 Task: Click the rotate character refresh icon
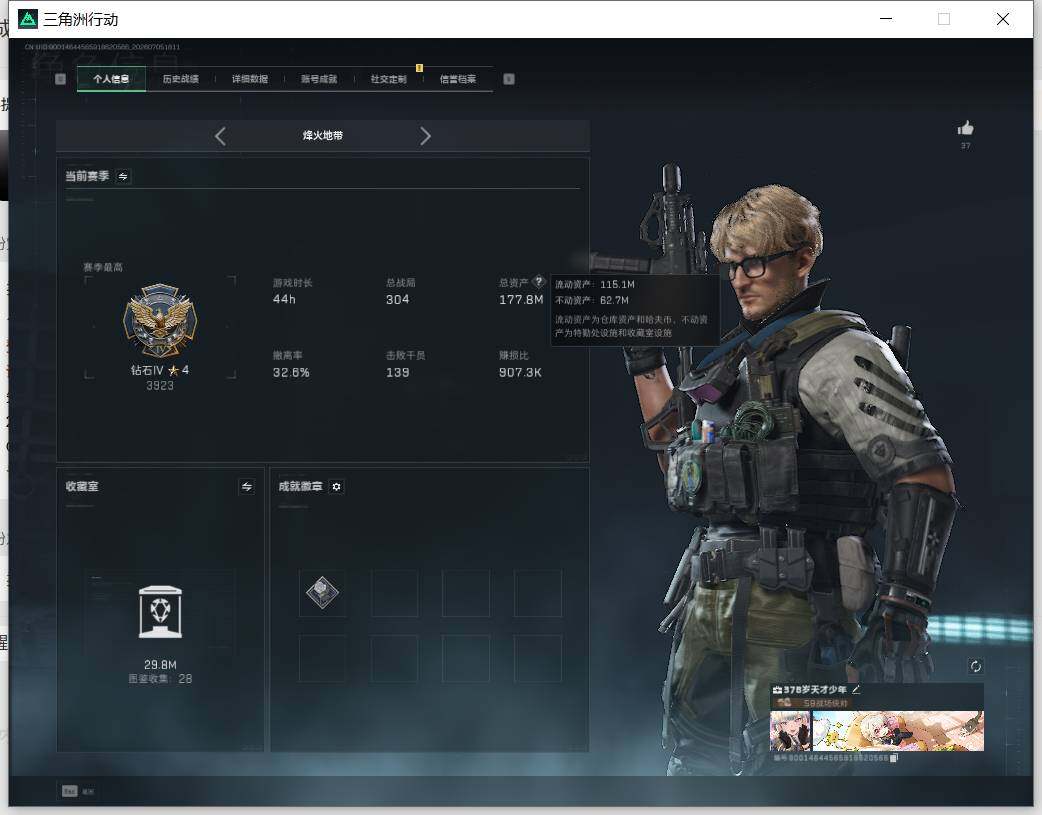[x=975, y=666]
